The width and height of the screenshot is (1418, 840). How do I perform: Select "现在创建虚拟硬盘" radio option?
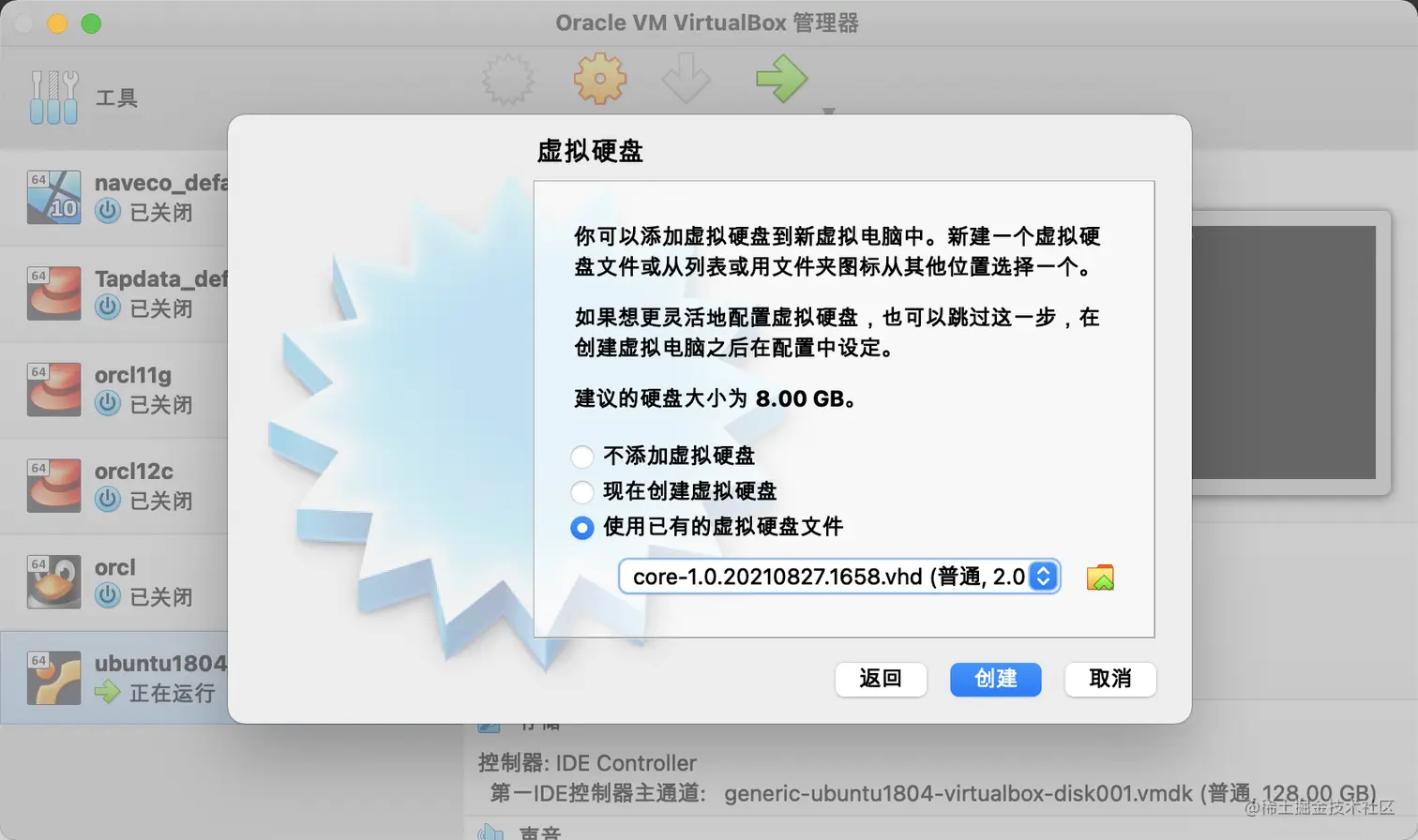point(582,492)
